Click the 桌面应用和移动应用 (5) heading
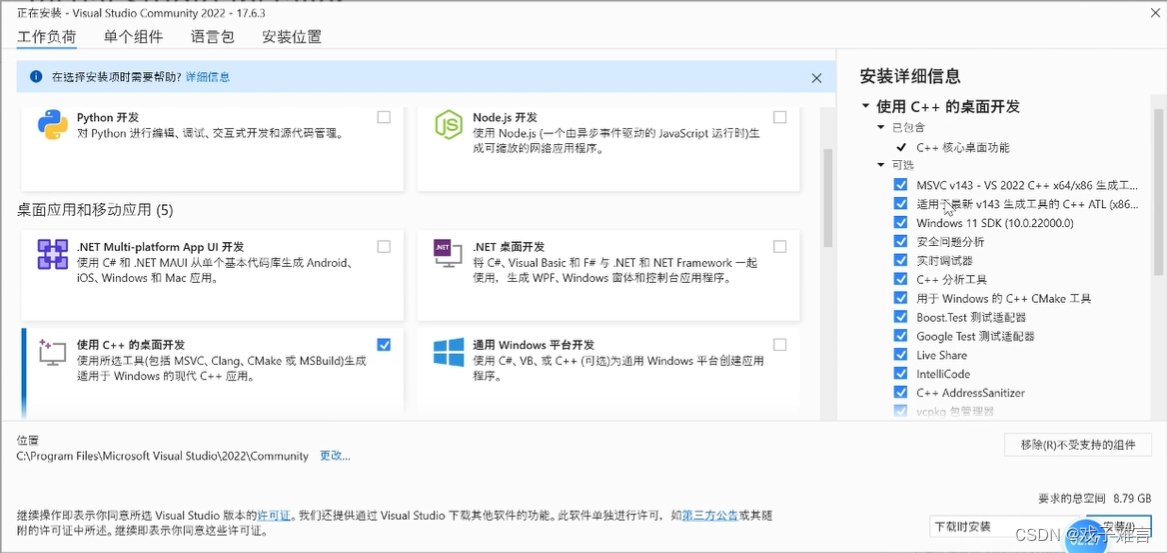This screenshot has width=1167, height=553. (x=95, y=211)
